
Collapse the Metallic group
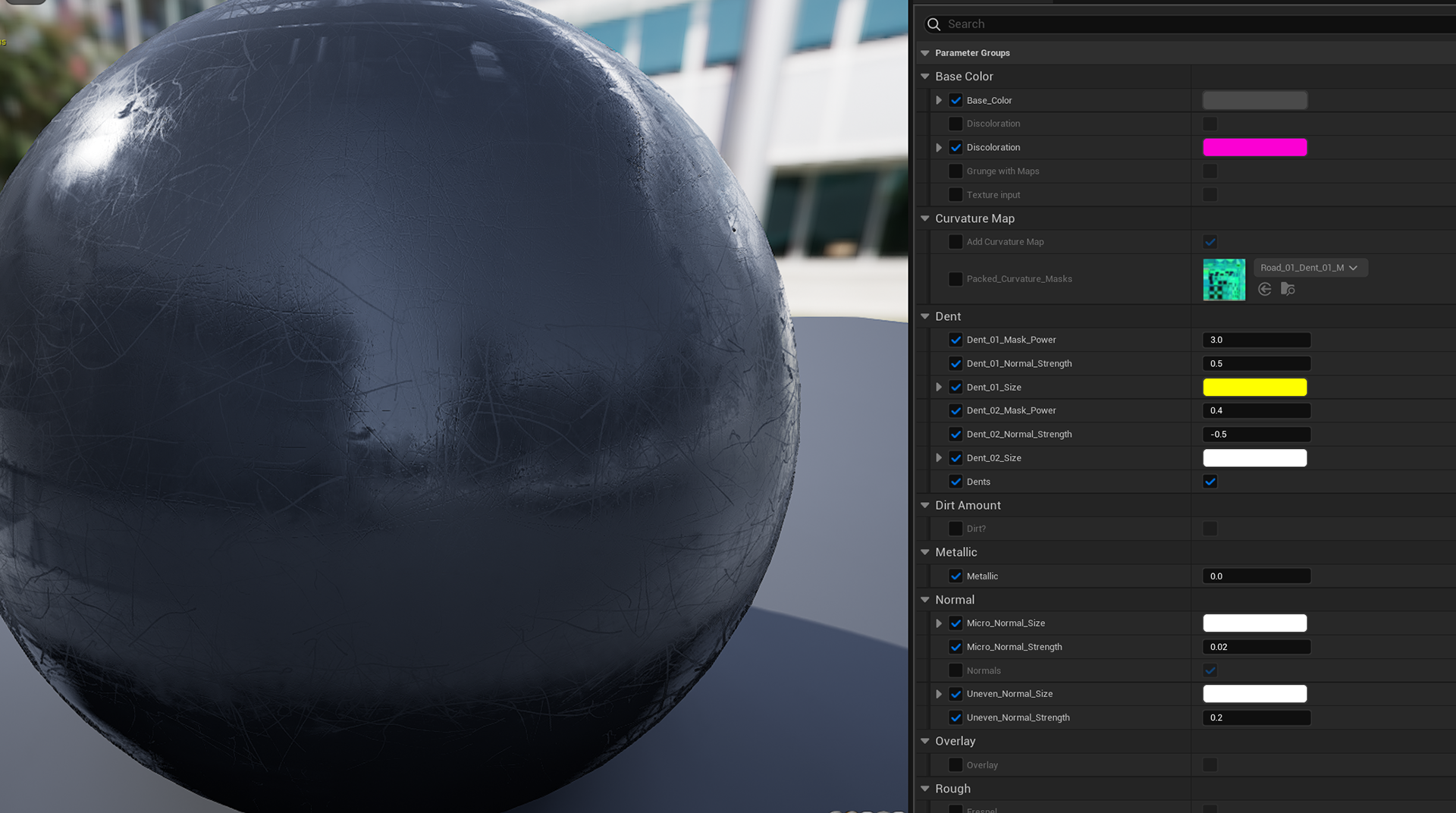[925, 552]
